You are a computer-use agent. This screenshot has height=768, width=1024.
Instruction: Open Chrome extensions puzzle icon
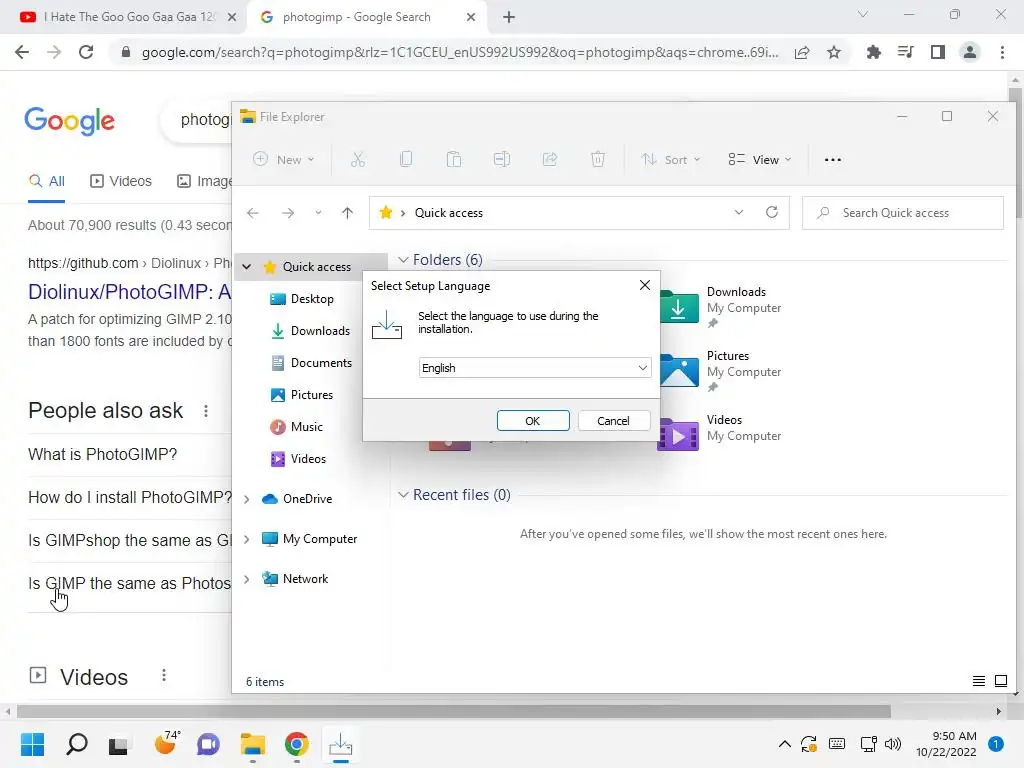(x=873, y=52)
